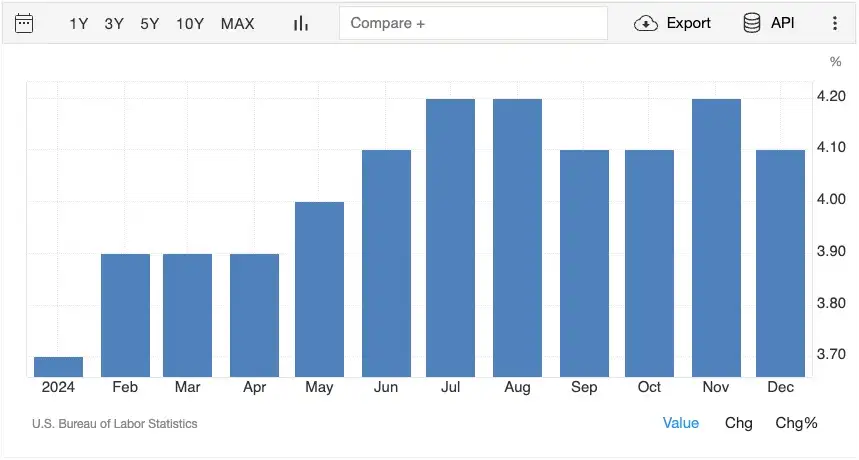Click the May bar in the chart
This screenshot has width=859, height=460.
pos(319,289)
